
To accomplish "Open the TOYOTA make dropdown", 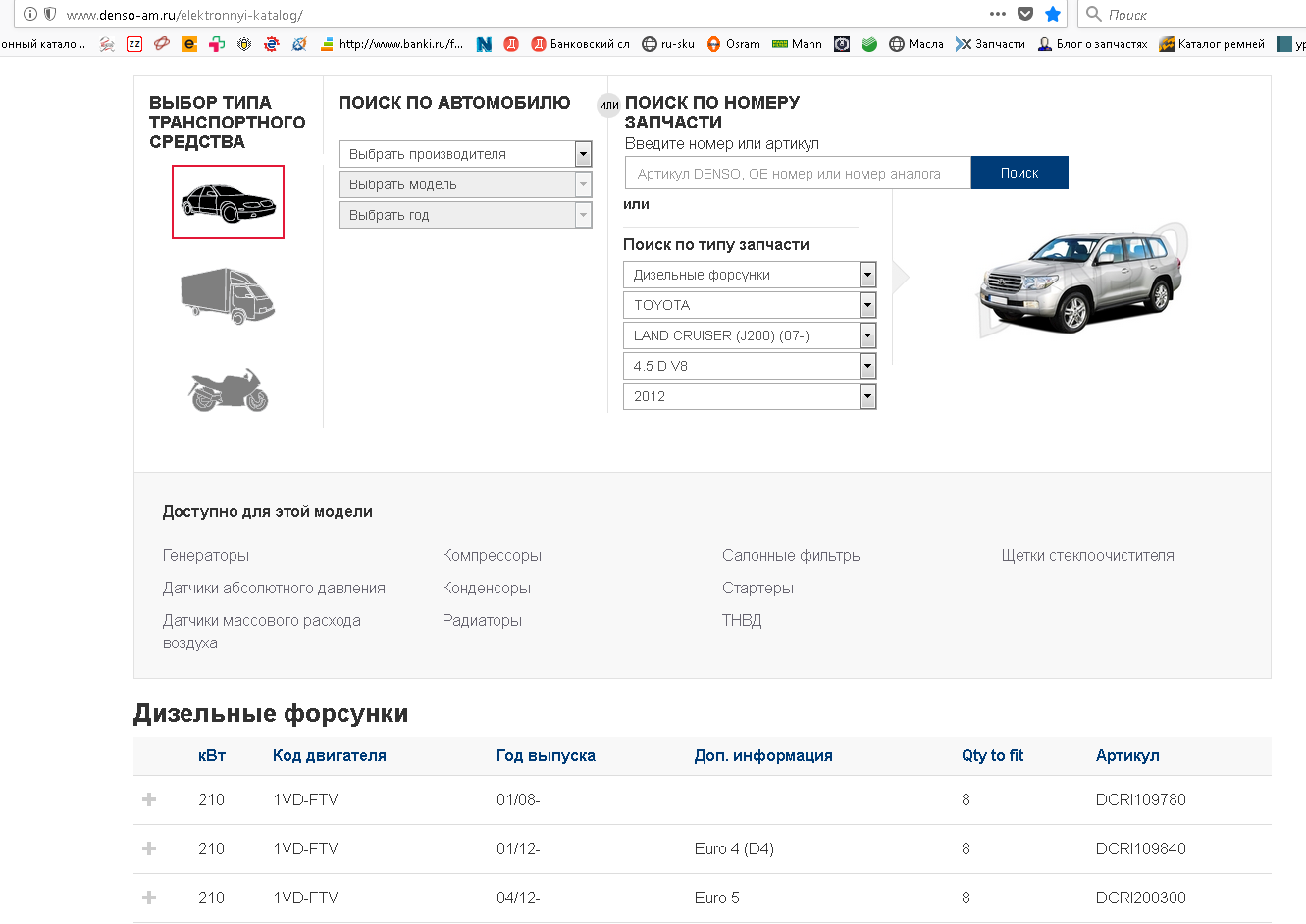I will click(750, 305).
